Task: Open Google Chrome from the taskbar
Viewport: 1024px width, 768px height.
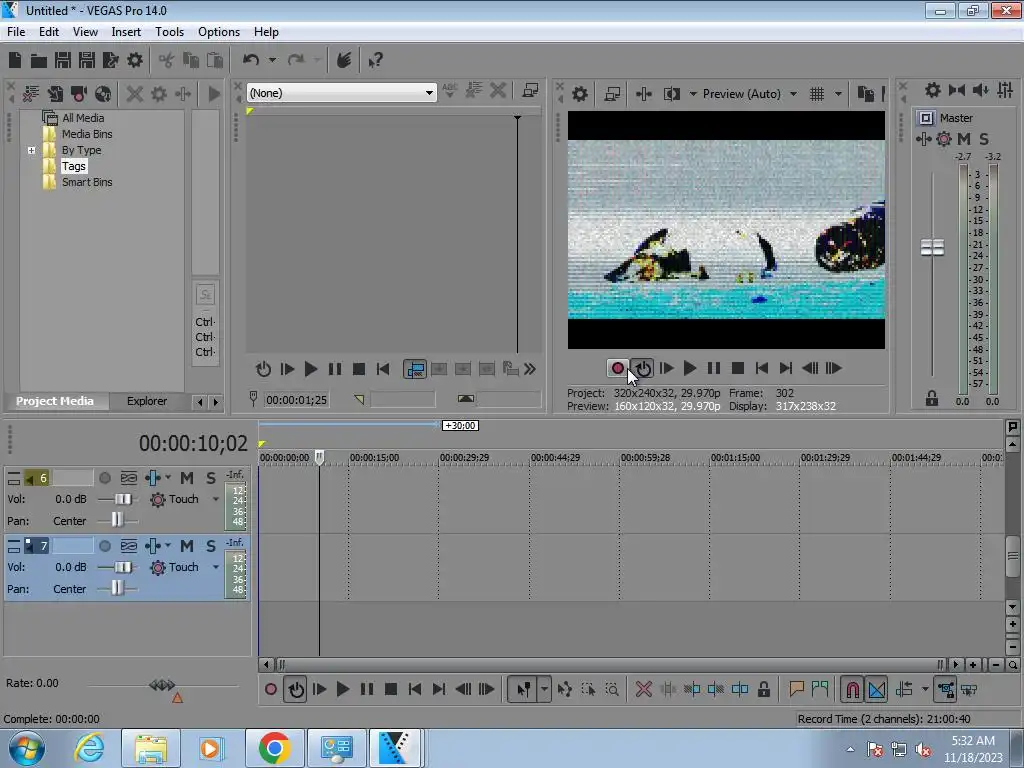Action: coord(274,748)
